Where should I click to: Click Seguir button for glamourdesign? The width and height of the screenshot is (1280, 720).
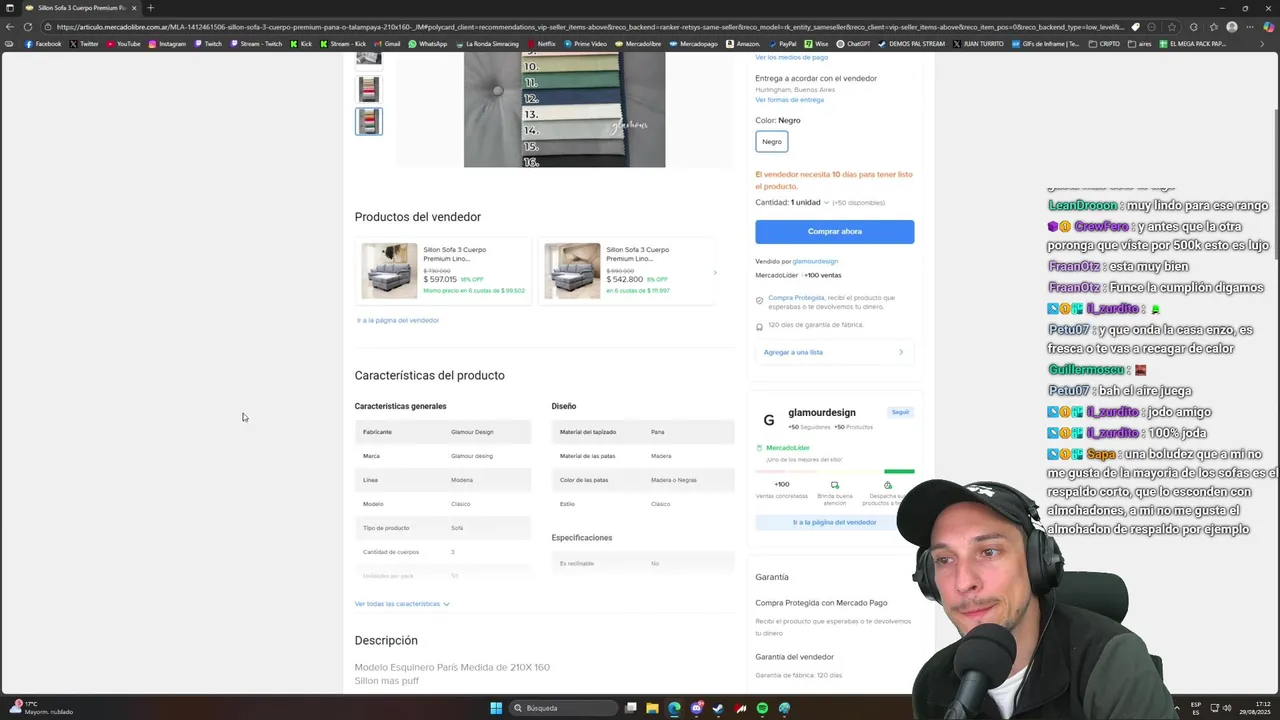click(900, 412)
